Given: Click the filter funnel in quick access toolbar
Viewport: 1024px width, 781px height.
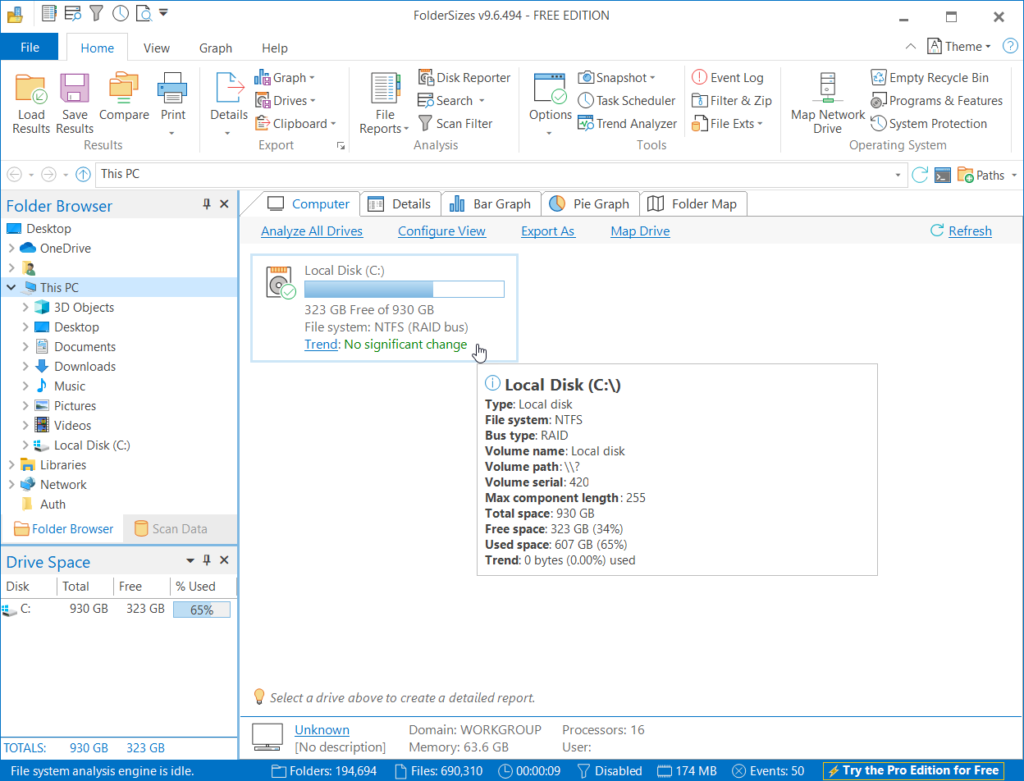Looking at the screenshot, I should (x=96, y=12).
